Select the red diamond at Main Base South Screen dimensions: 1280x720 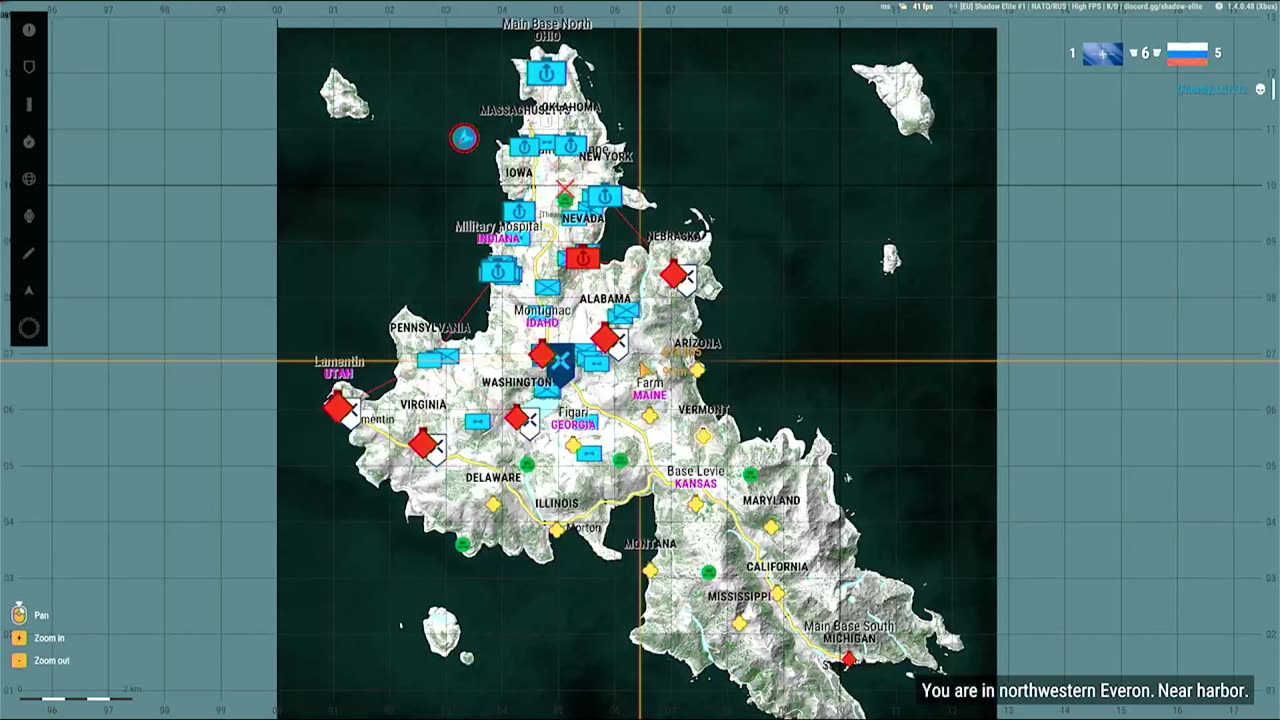(x=848, y=658)
